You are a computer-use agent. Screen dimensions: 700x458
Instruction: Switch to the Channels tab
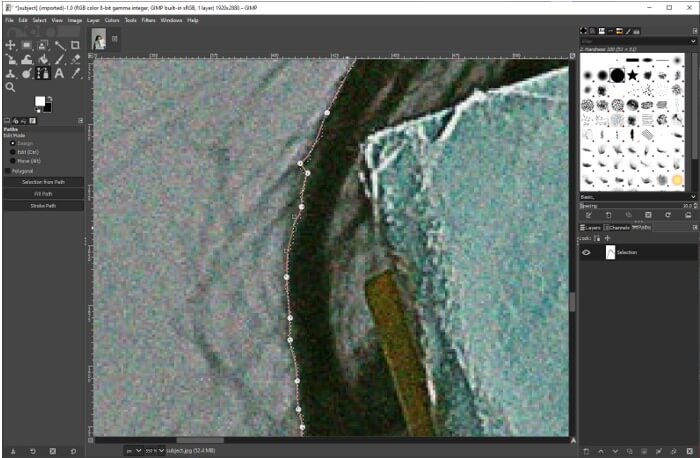pyautogui.click(x=617, y=228)
